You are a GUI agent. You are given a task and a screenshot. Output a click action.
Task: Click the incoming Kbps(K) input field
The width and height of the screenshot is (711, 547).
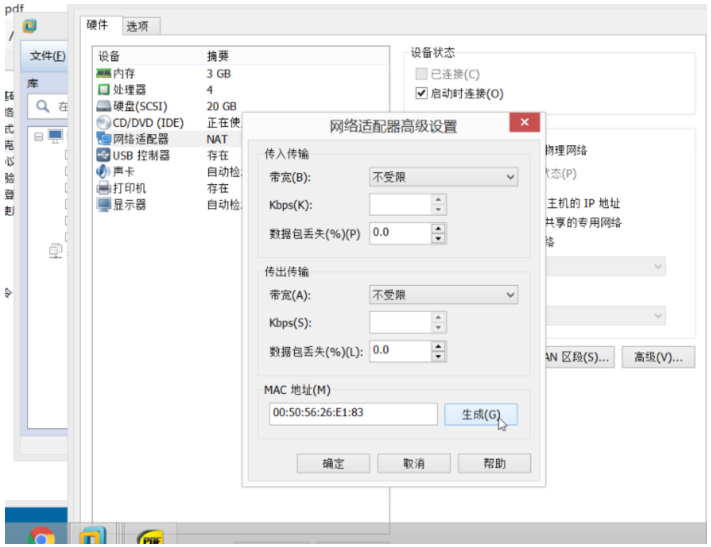(x=400, y=205)
